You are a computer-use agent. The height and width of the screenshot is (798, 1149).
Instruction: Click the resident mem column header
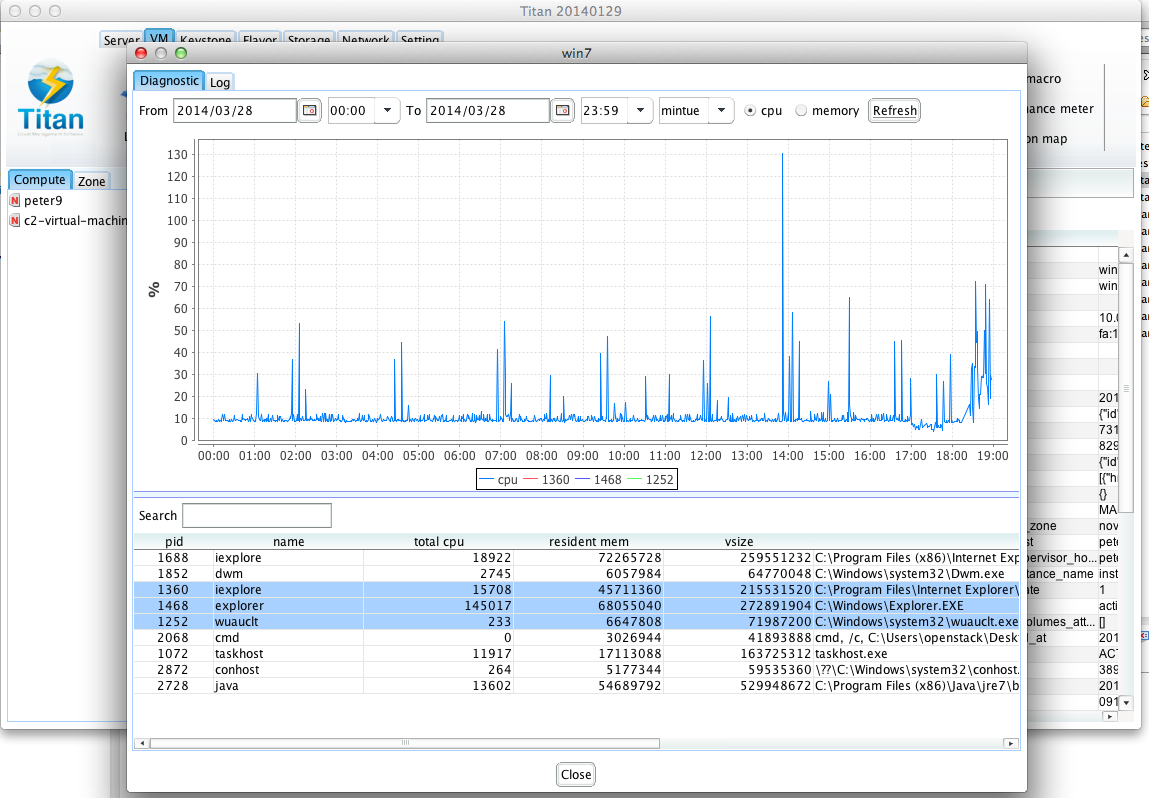point(588,542)
